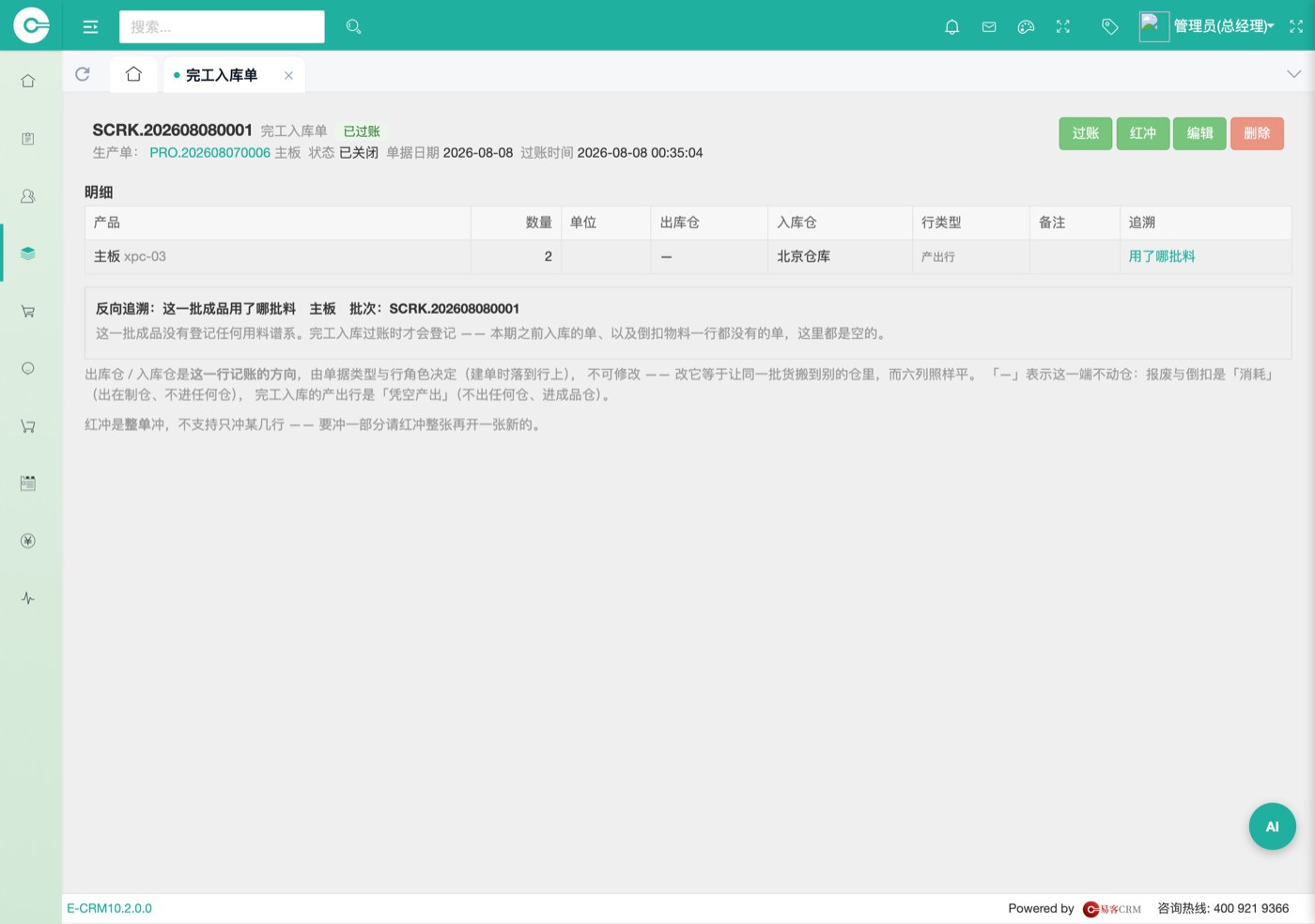Click the search magnifier icon
The image size is (1315, 924).
tap(353, 26)
